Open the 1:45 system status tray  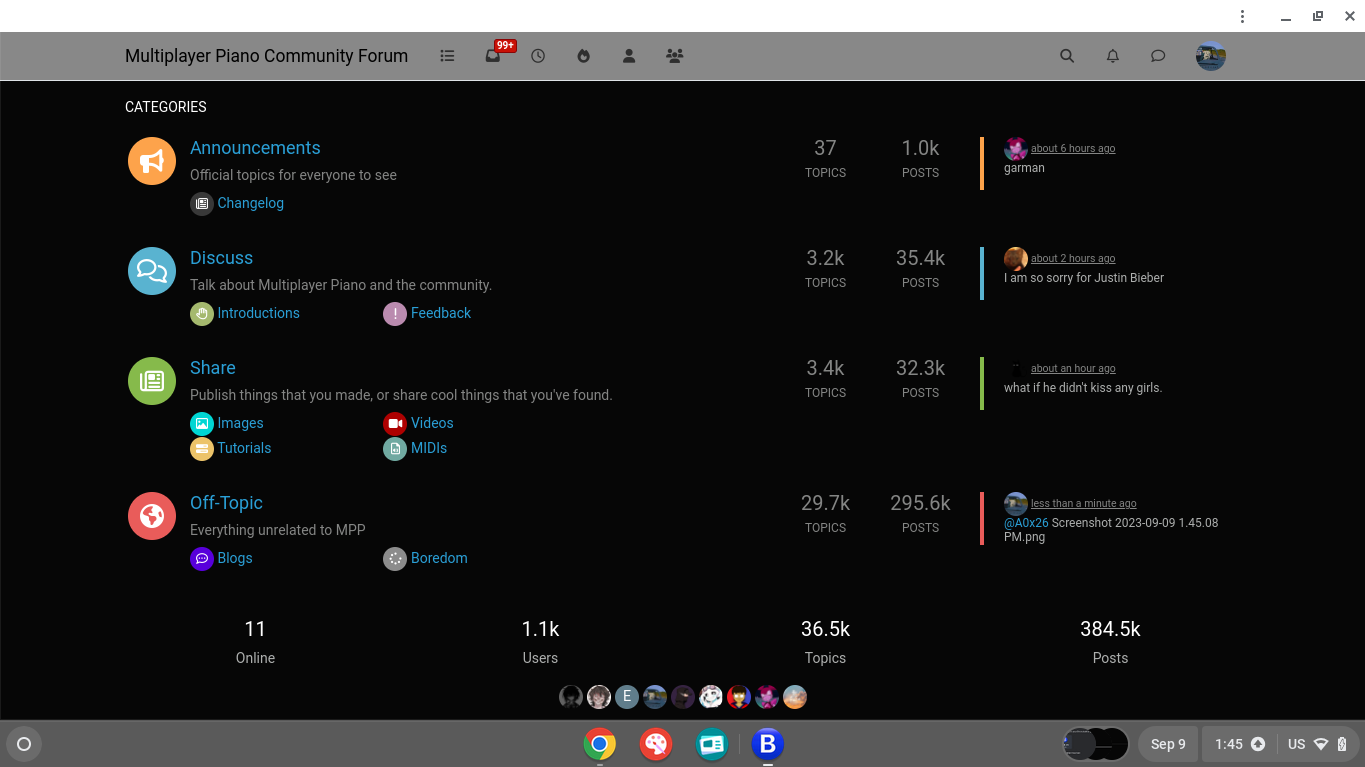[x=1280, y=744]
